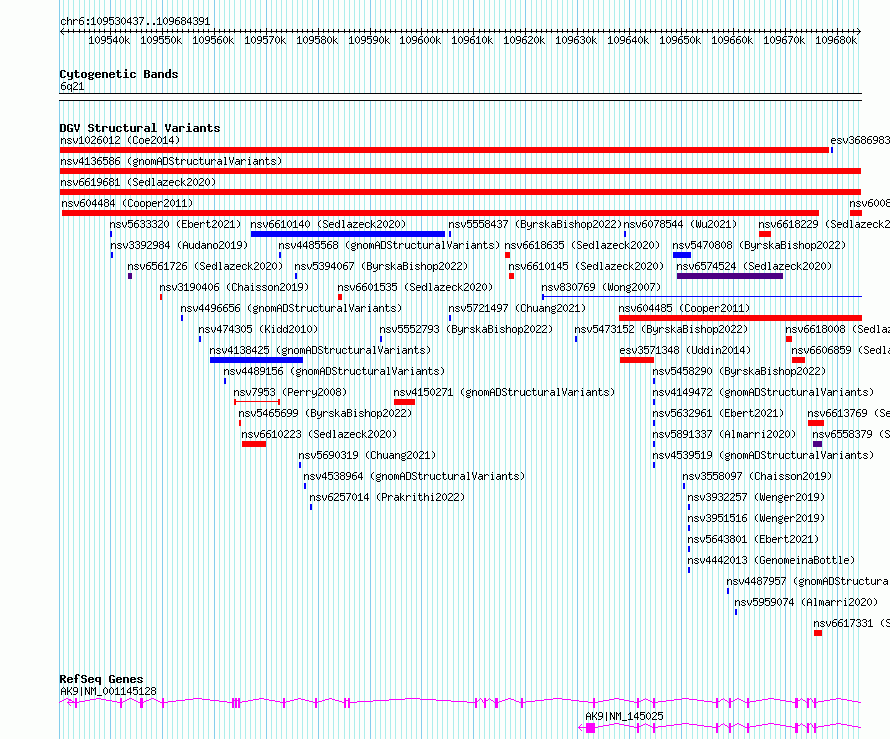Image resolution: width=890 pixels, height=739 pixels.
Task: Click the red nsv604485 variant bar
Action: pos(740,318)
